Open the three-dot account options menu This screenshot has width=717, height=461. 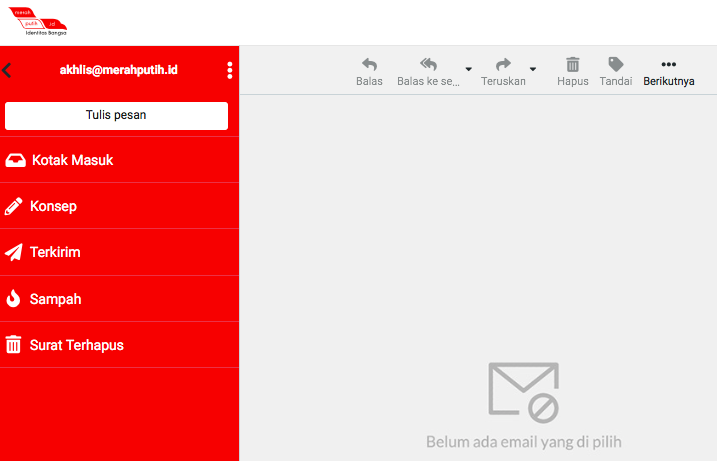pyautogui.click(x=230, y=70)
